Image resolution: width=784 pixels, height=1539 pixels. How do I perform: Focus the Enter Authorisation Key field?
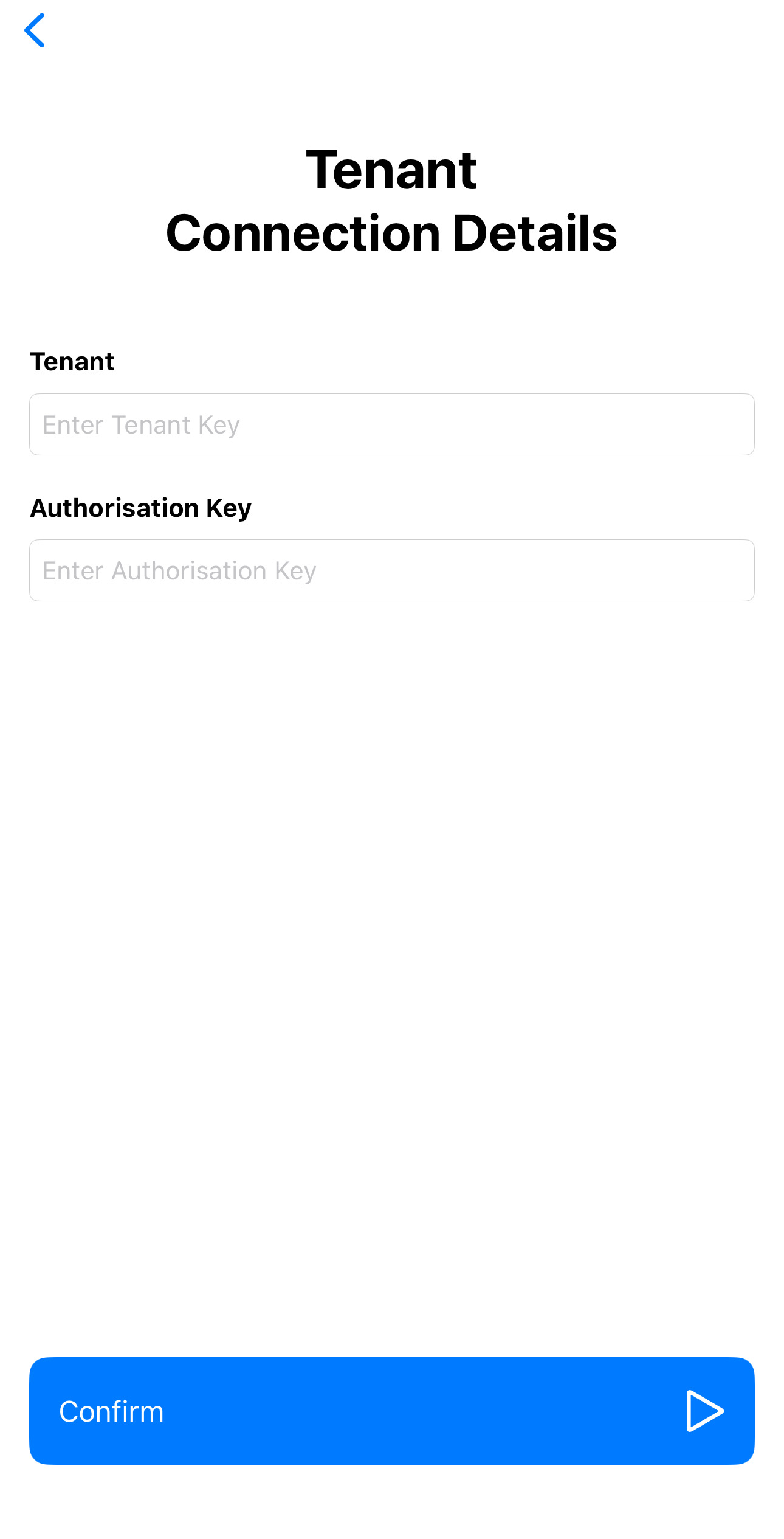[x=391, y=570]
